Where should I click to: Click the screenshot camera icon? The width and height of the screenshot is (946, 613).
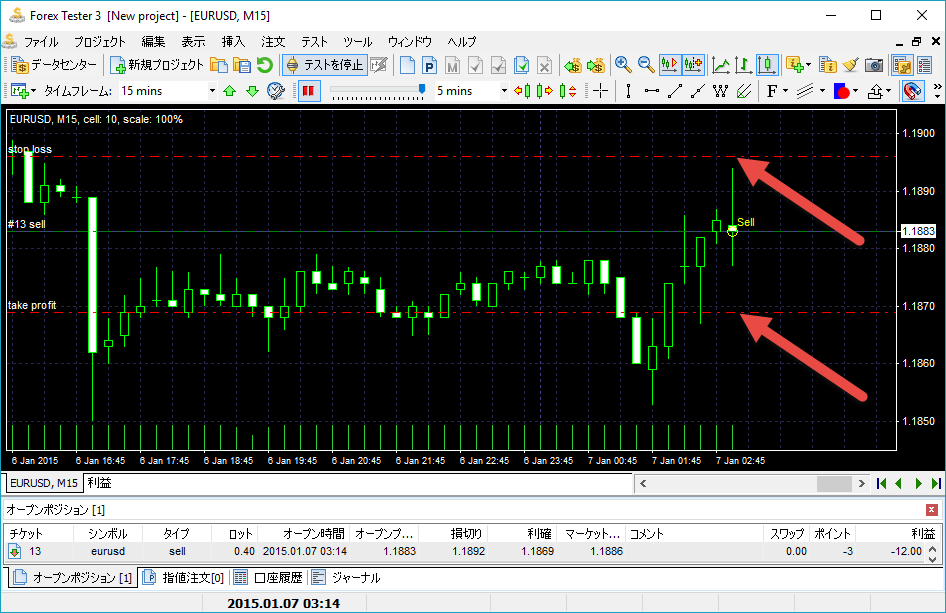tap(874, 65)
